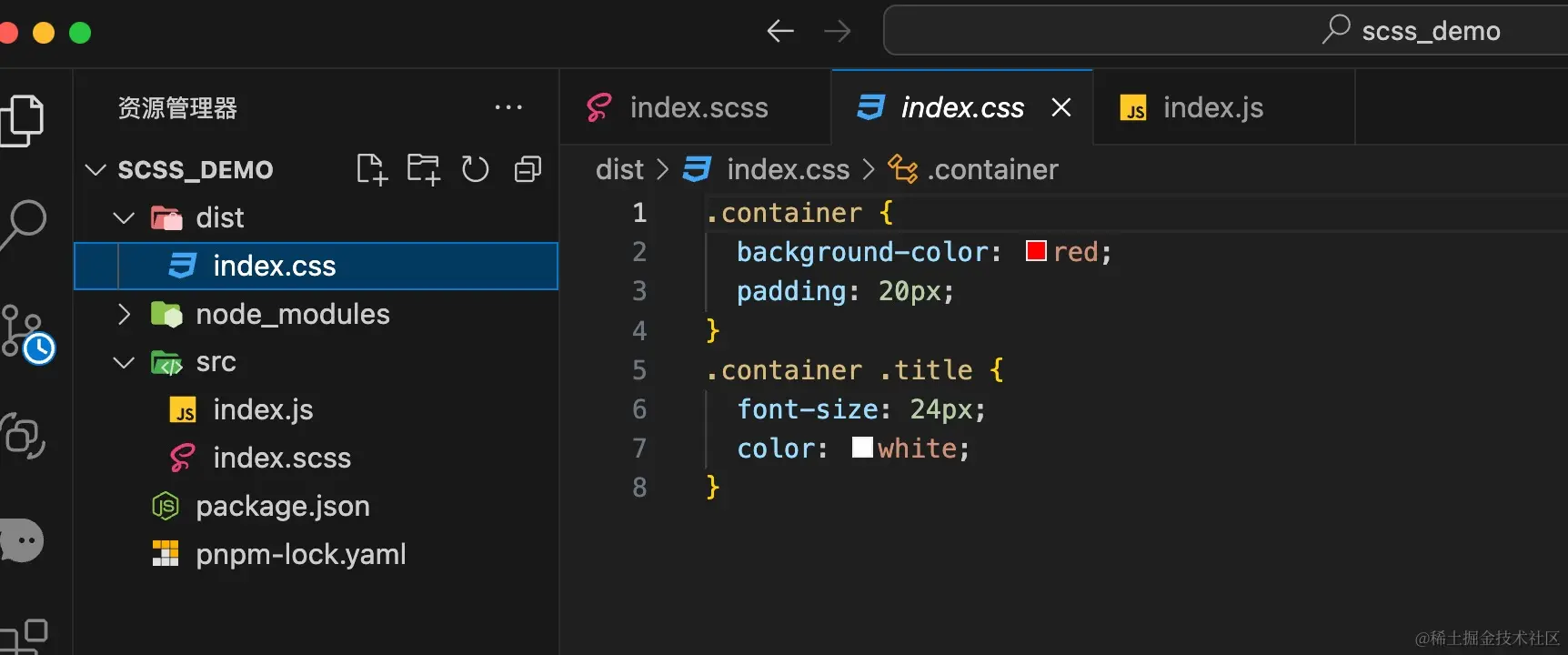Open the Search view in activity bar

tap(24, 224)
